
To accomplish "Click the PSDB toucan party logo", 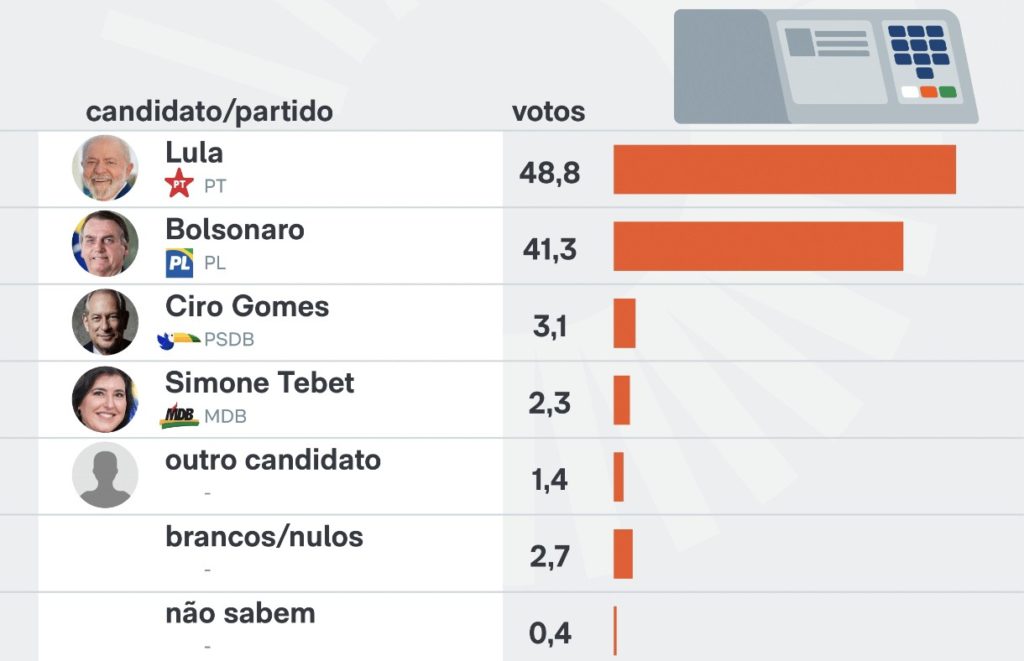I will click(179, 340).
